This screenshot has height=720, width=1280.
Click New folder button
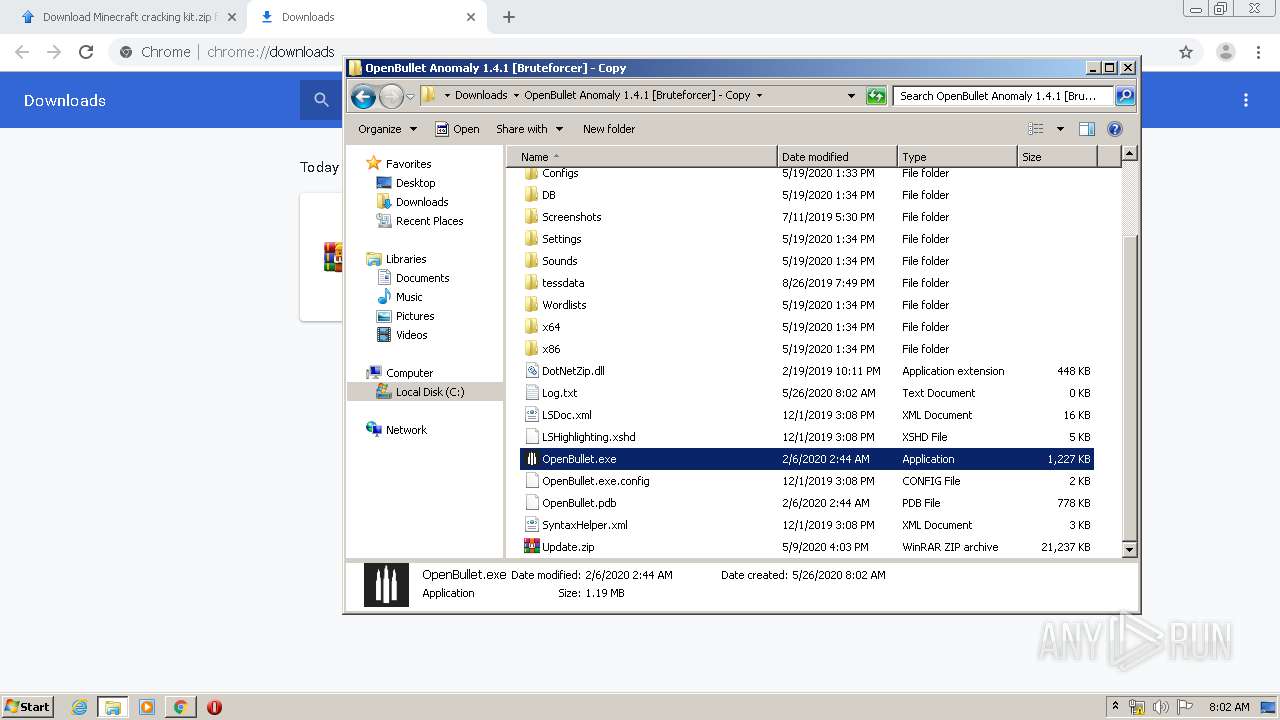[x=609, y=129]
